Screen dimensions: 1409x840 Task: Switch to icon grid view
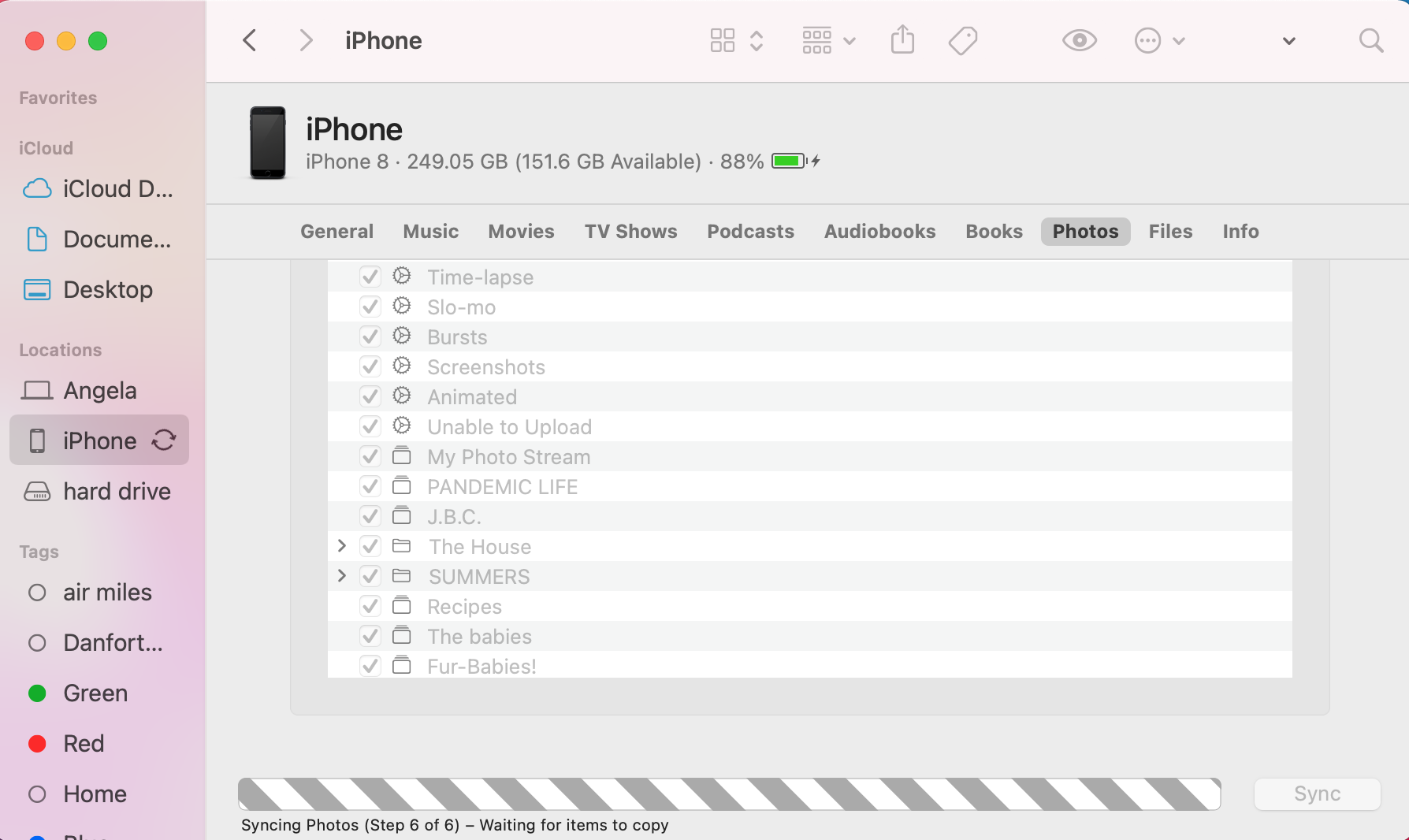[x=723, y=40]
